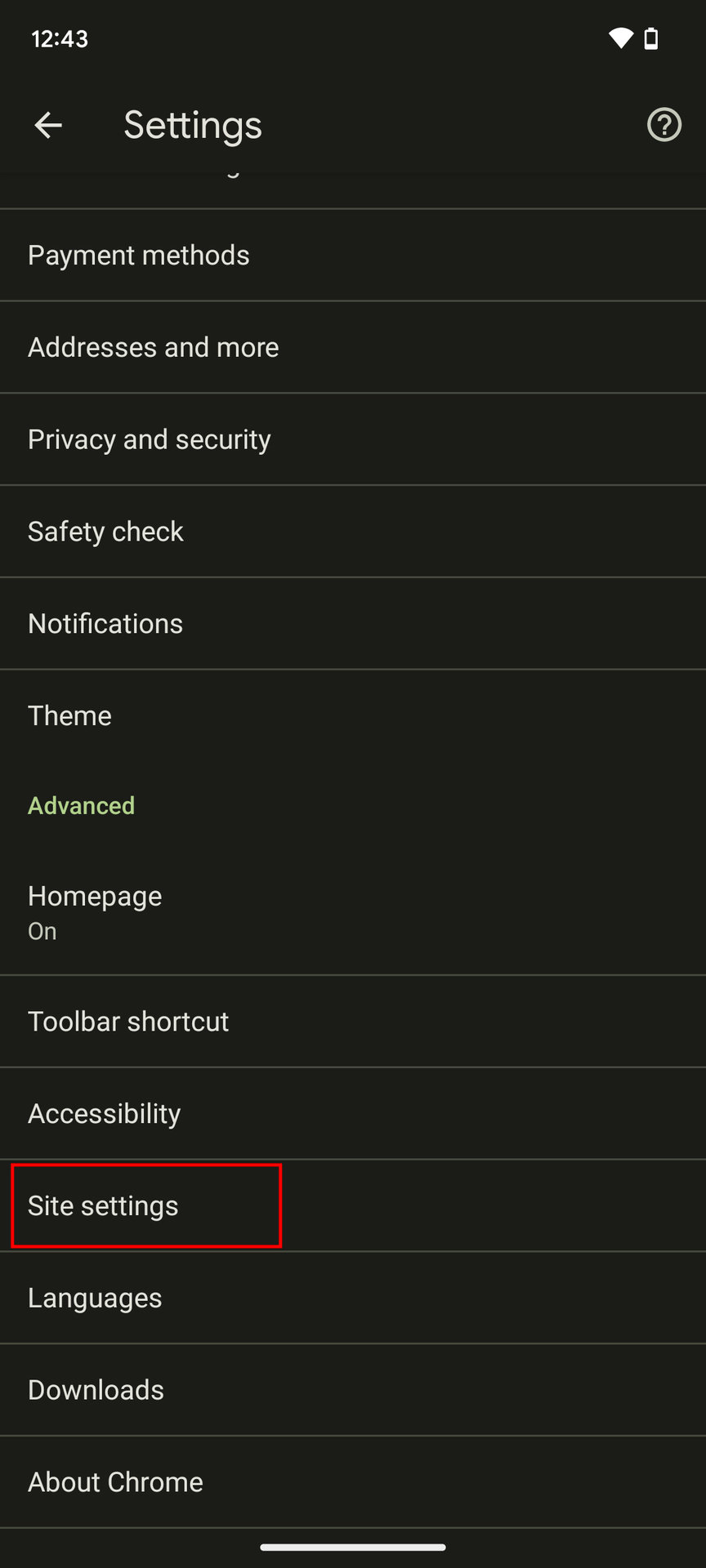This screenshot has width=706, height=1568.
Task: Go to Addresses and more
Action: [154, 348]
